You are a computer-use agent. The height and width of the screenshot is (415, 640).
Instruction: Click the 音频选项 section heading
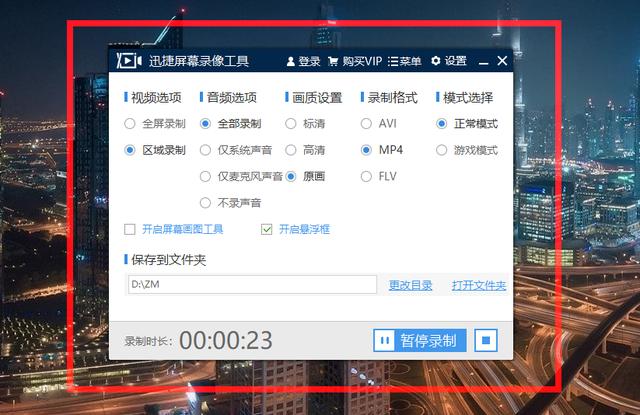(232, 98)
